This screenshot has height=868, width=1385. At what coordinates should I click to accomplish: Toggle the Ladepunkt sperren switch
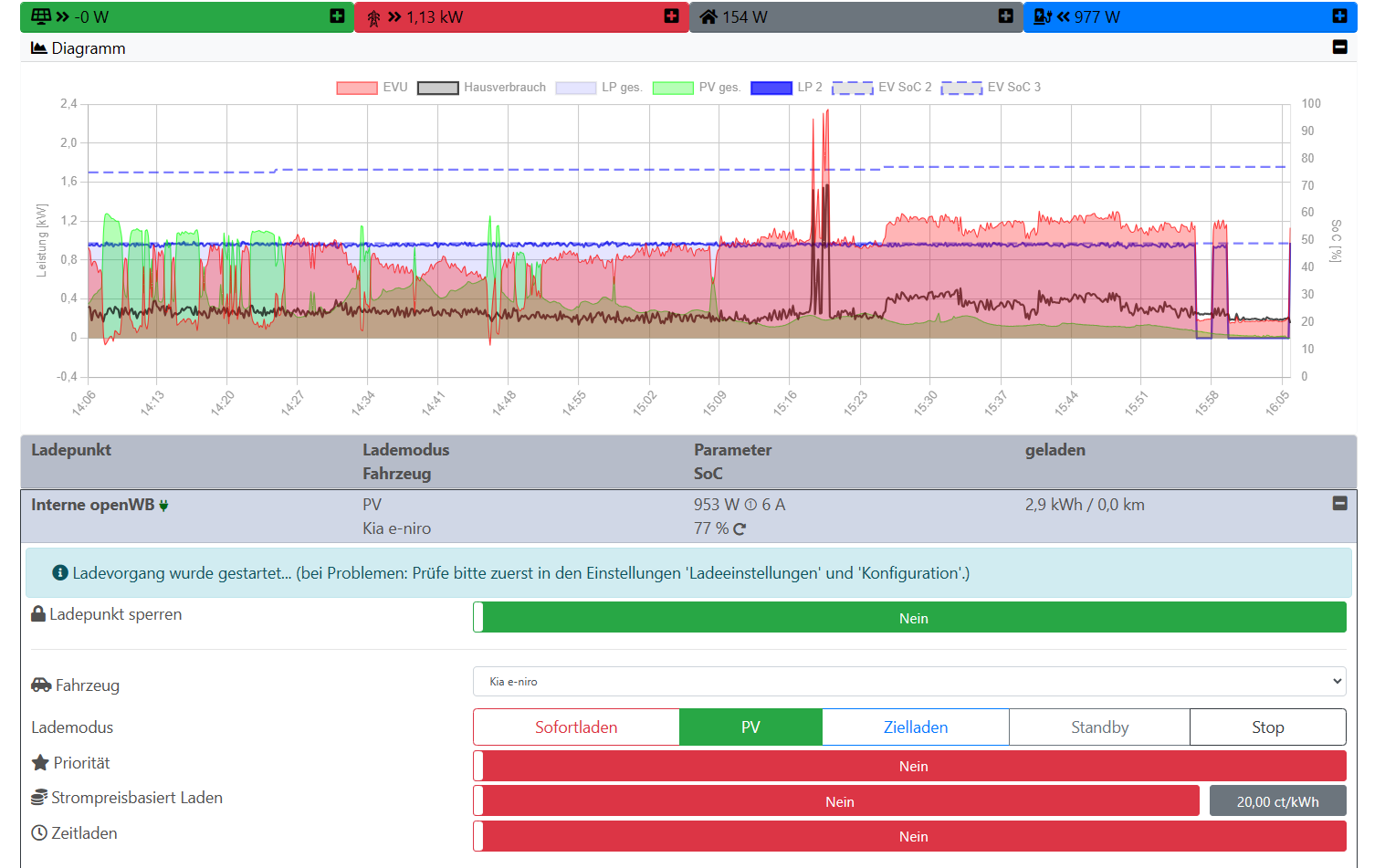909,618
